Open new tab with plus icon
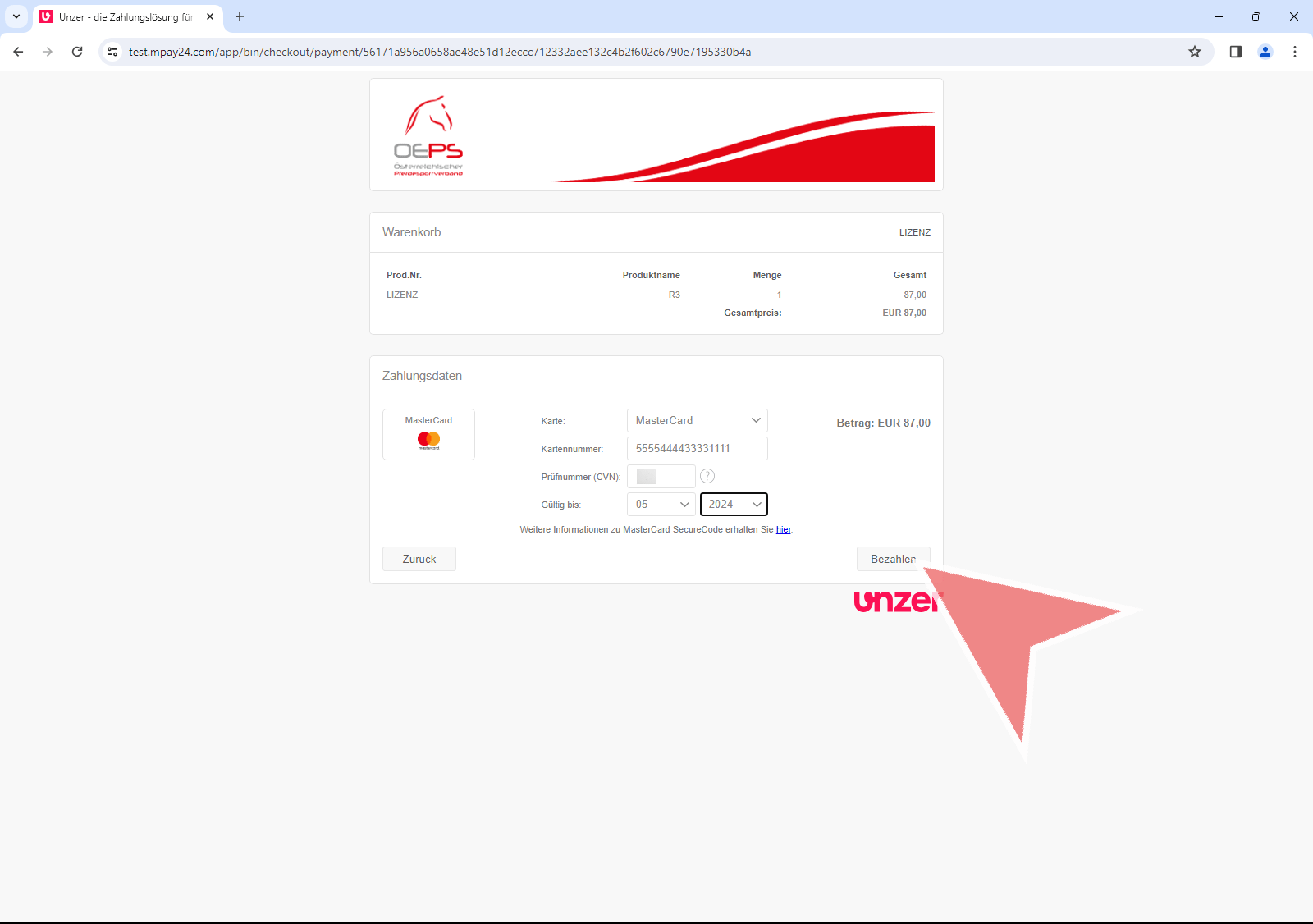The width and height of the screenshot is (1313, 924). pos(240,16)
